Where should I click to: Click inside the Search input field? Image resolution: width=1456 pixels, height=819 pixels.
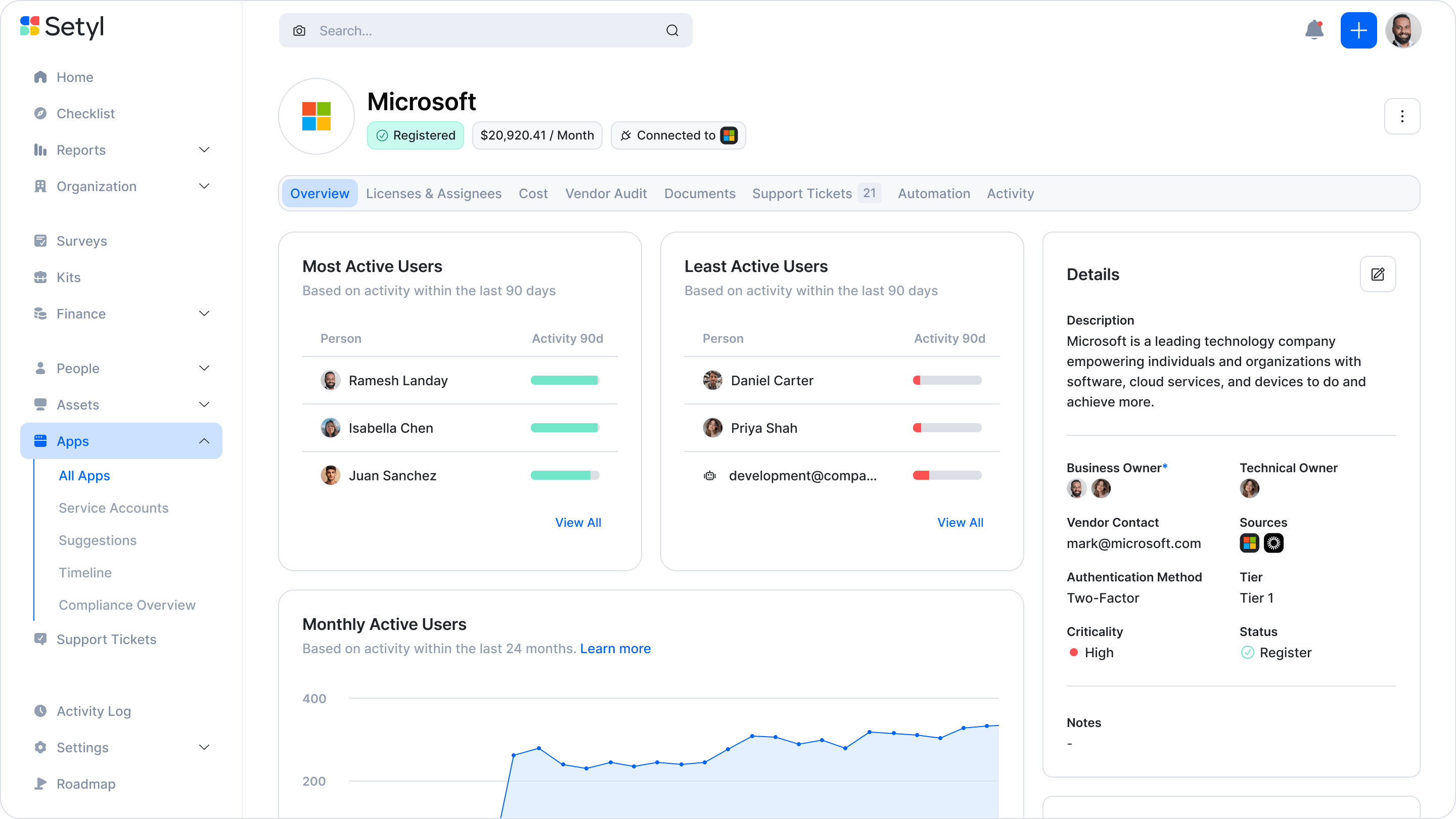(x=480, y=30)
